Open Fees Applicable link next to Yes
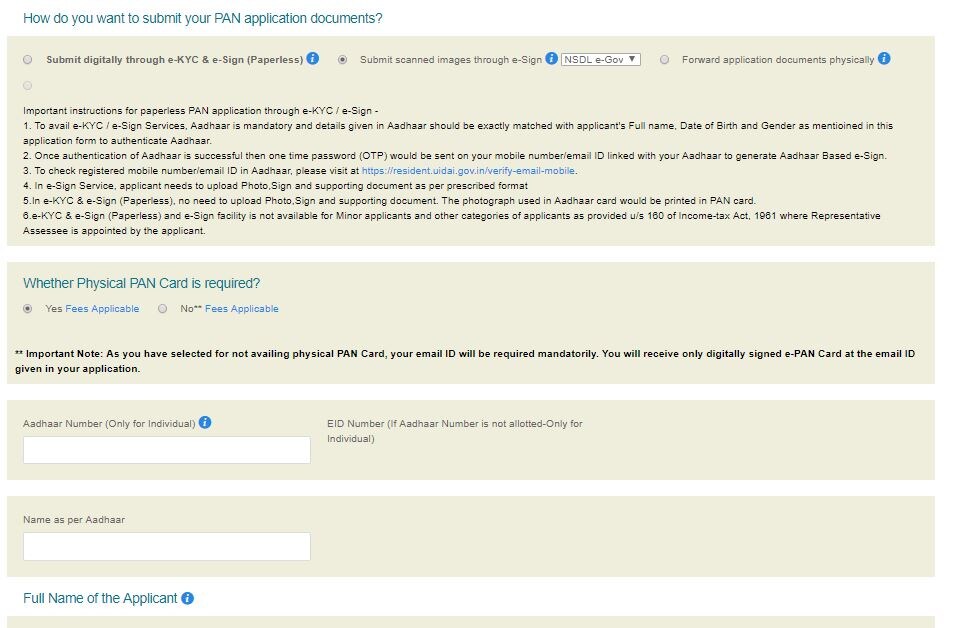Screen dimensions: 960x628 pos(102,308)
